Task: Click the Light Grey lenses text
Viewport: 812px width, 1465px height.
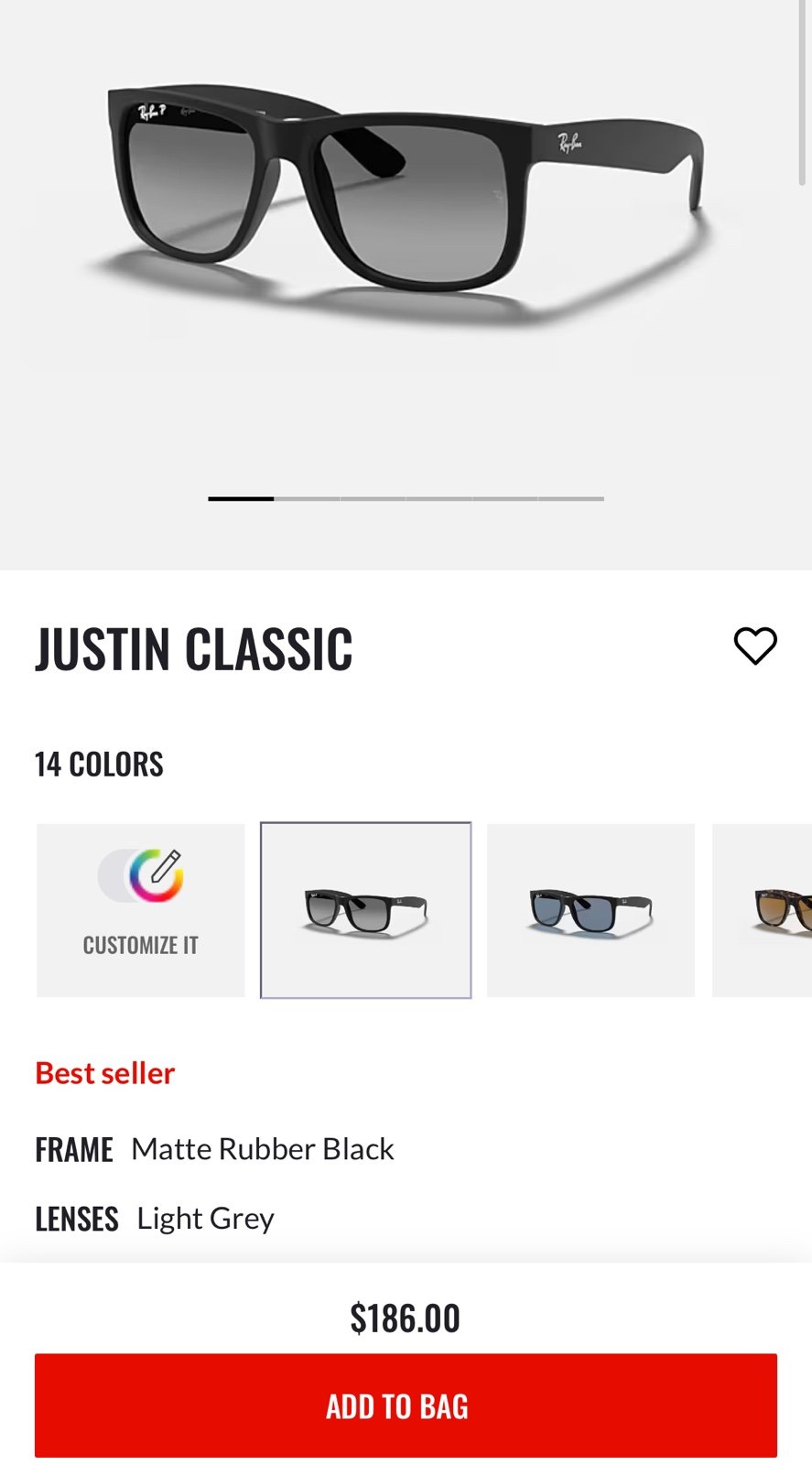Action: coord(206,1219)
